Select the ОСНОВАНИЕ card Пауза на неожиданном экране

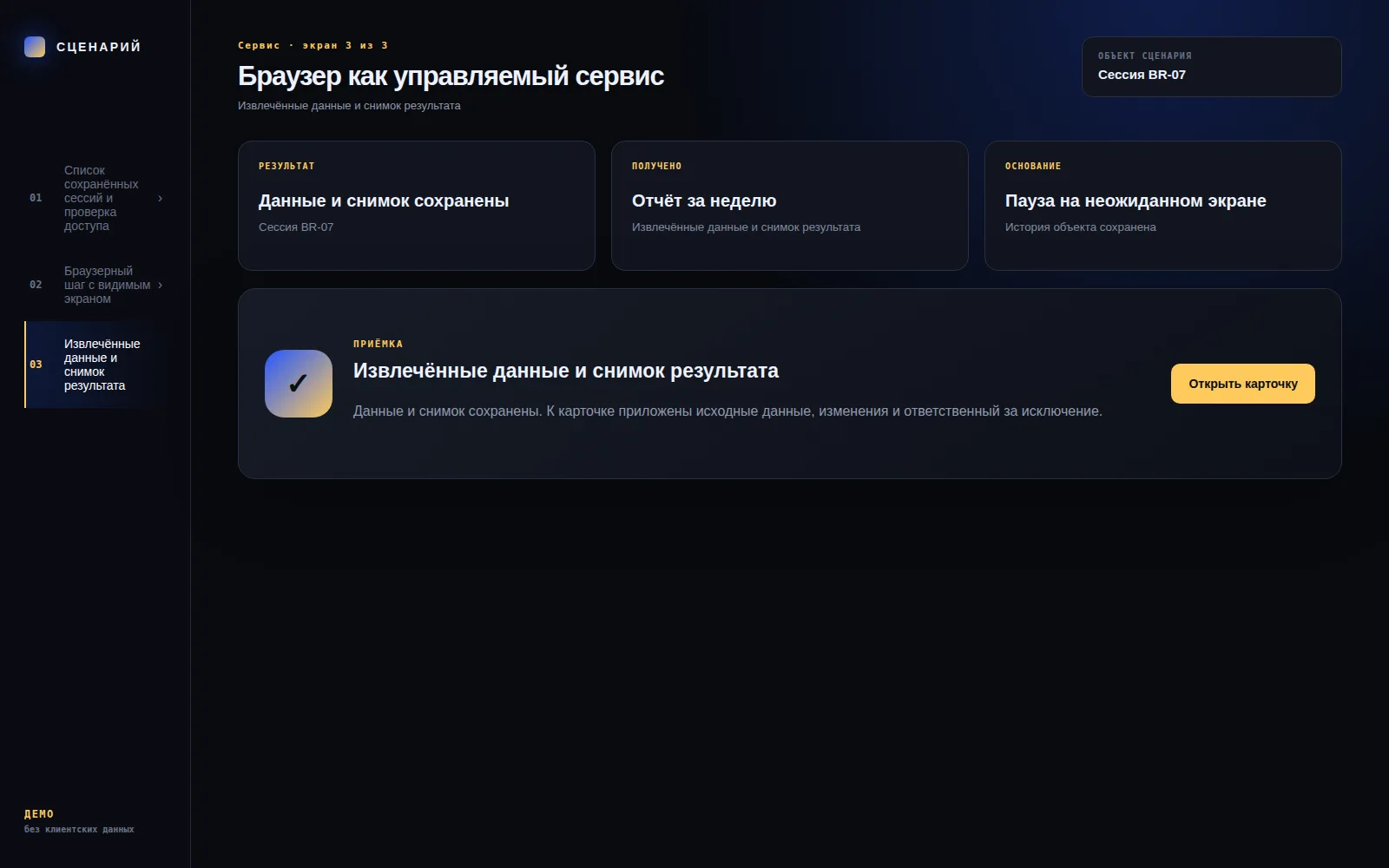click(1163, 206)
